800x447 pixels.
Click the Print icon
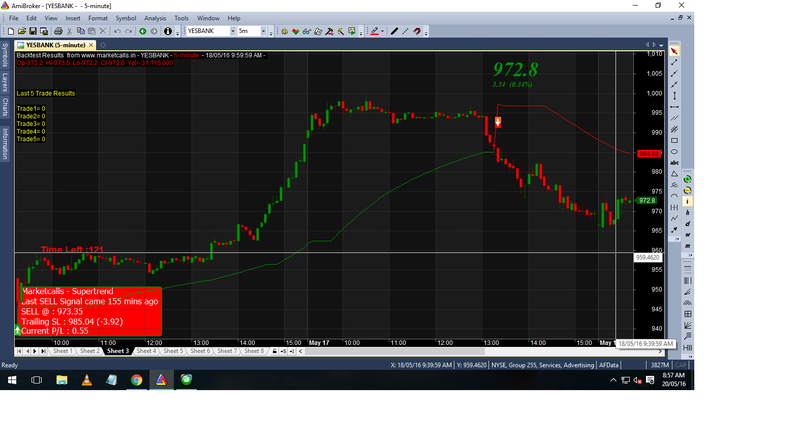pos(58,31)
